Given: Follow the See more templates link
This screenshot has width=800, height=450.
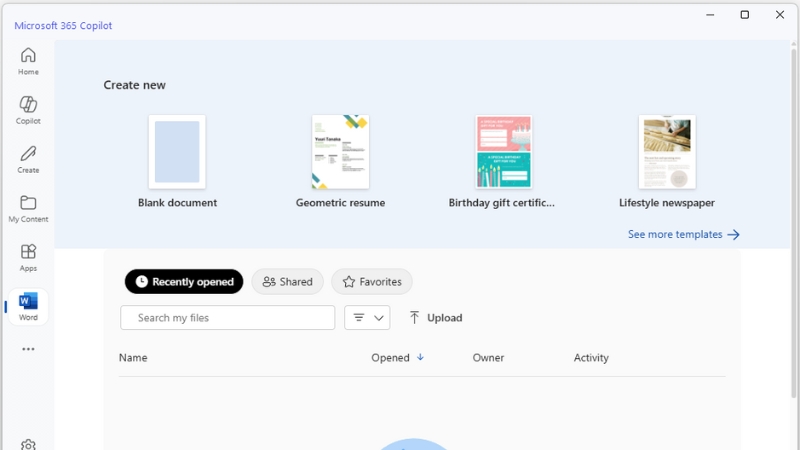Looking at the screenshot, I should [x=684, y=234].
